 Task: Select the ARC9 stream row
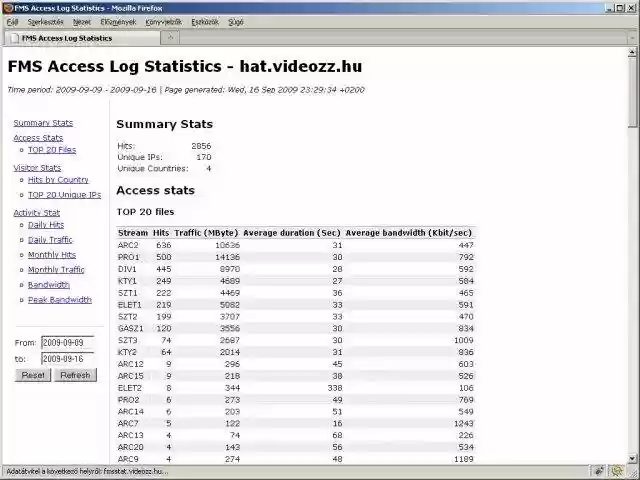296,459
